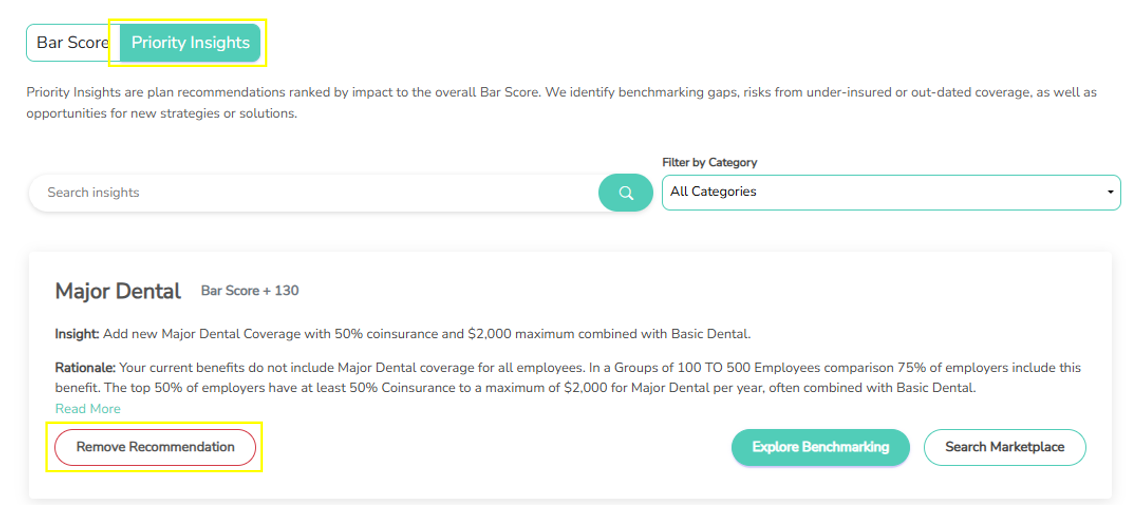Click the rationale text about top 50% employers
Viewport: 1126px width, 519px height.
pos(515,388)
